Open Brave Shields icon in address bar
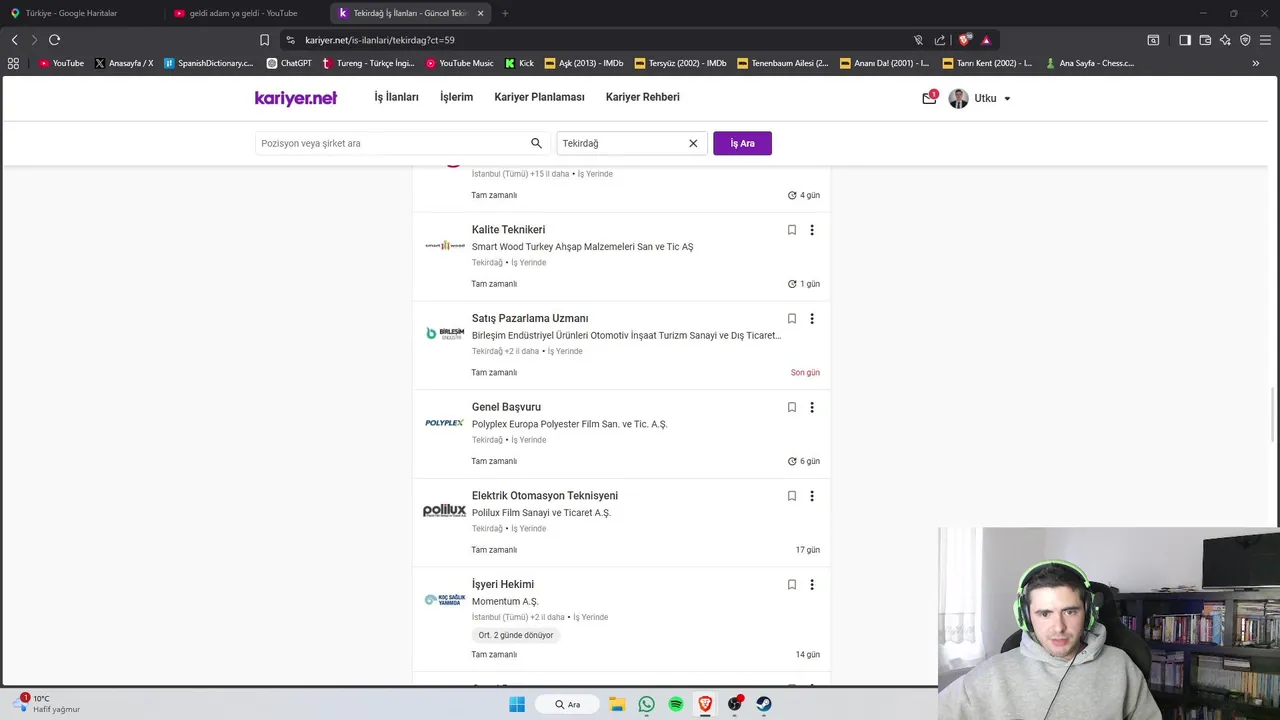The image size is (1280, 720). tap(964, 40)
